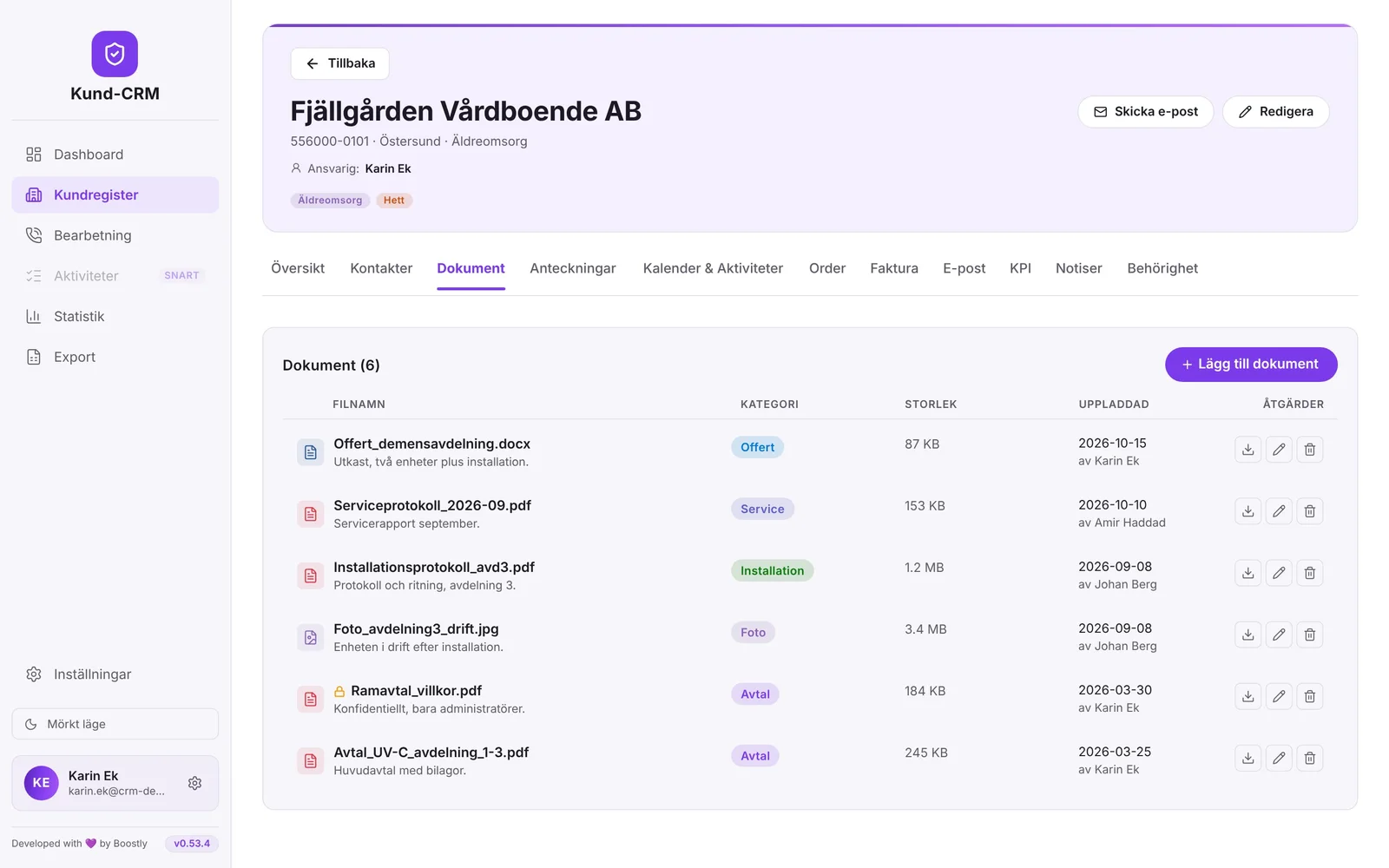The width and height of the screenshot is (1389, 868).
Task: Download Foto_avdelning3_drift.jpg
Action: coord(1247,635)
